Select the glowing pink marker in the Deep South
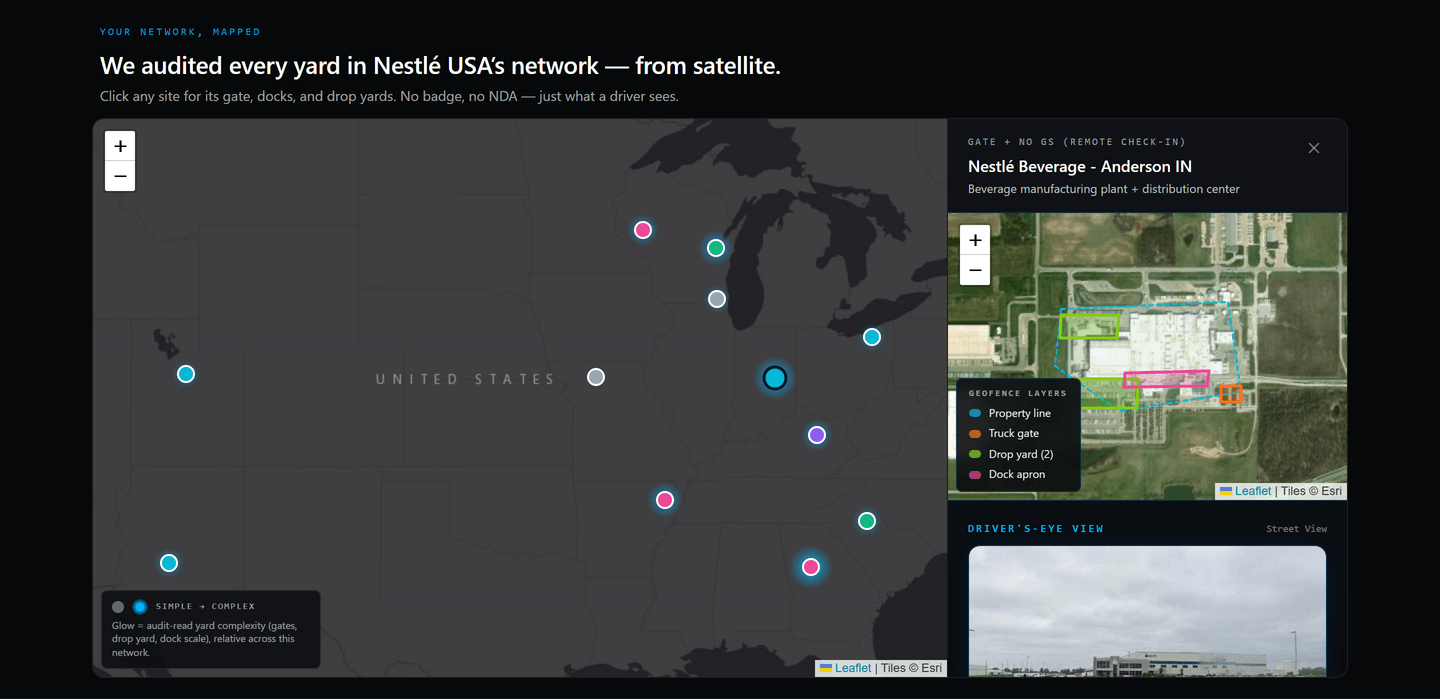1440x699 pixels. point(811,567)
